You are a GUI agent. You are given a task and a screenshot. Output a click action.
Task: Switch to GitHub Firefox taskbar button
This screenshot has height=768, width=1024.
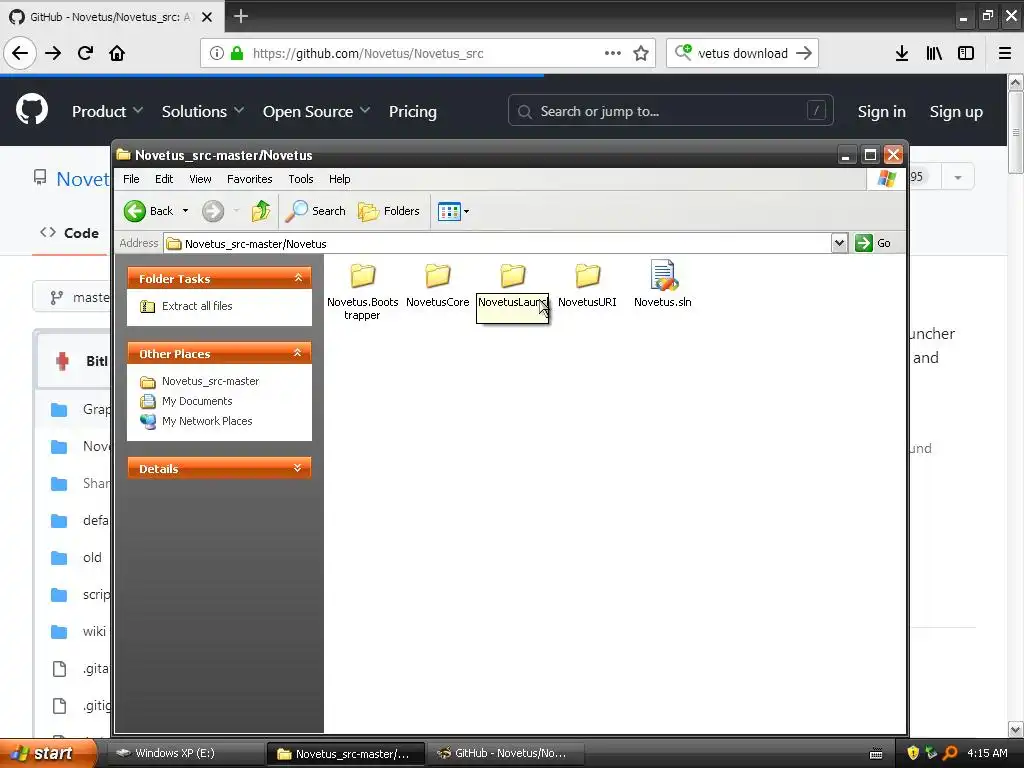coord(505,753)
